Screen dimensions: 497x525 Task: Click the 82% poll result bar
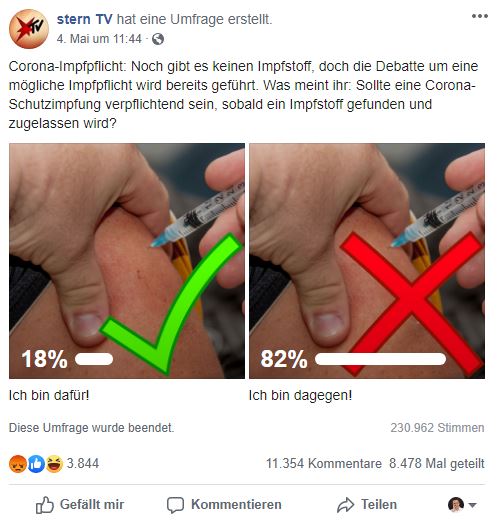[x=380, y=359]
